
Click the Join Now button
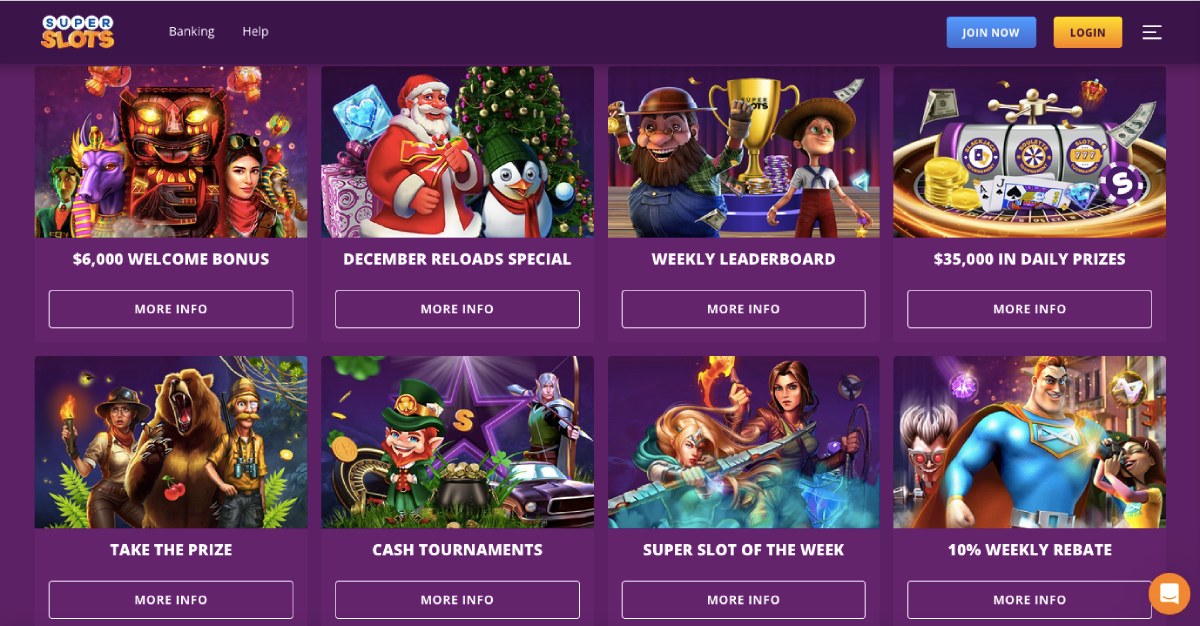click(x=991, y=32)
